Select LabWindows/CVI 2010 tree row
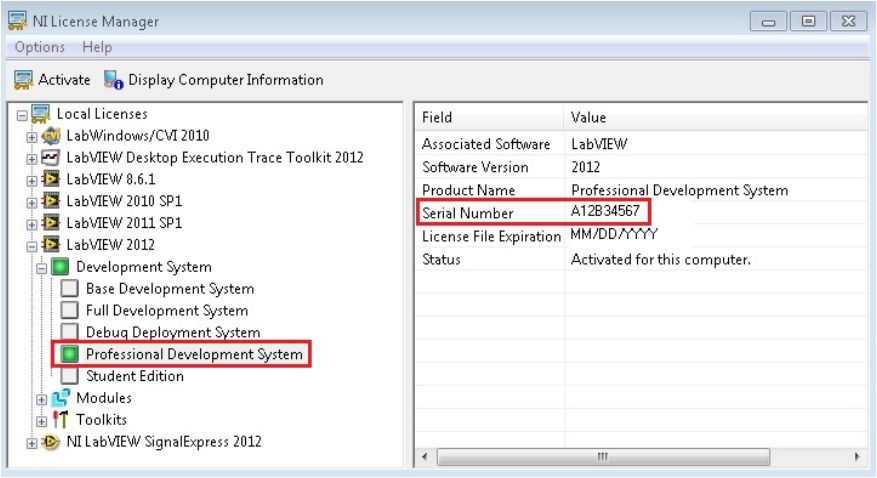The image size is (877, 478). click(x=138, y=136)
